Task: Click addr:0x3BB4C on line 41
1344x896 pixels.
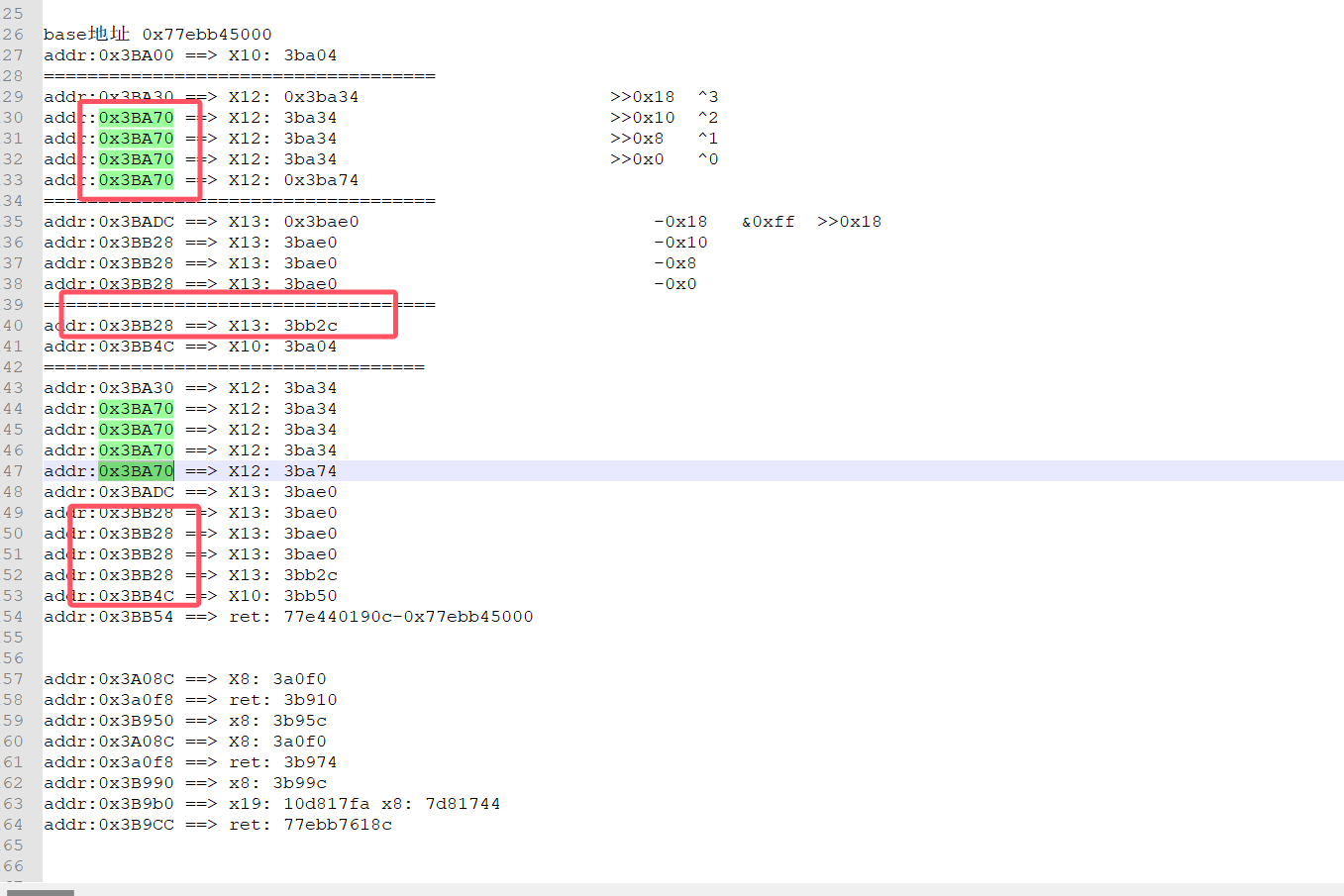Action: click(x=109, y=347)
